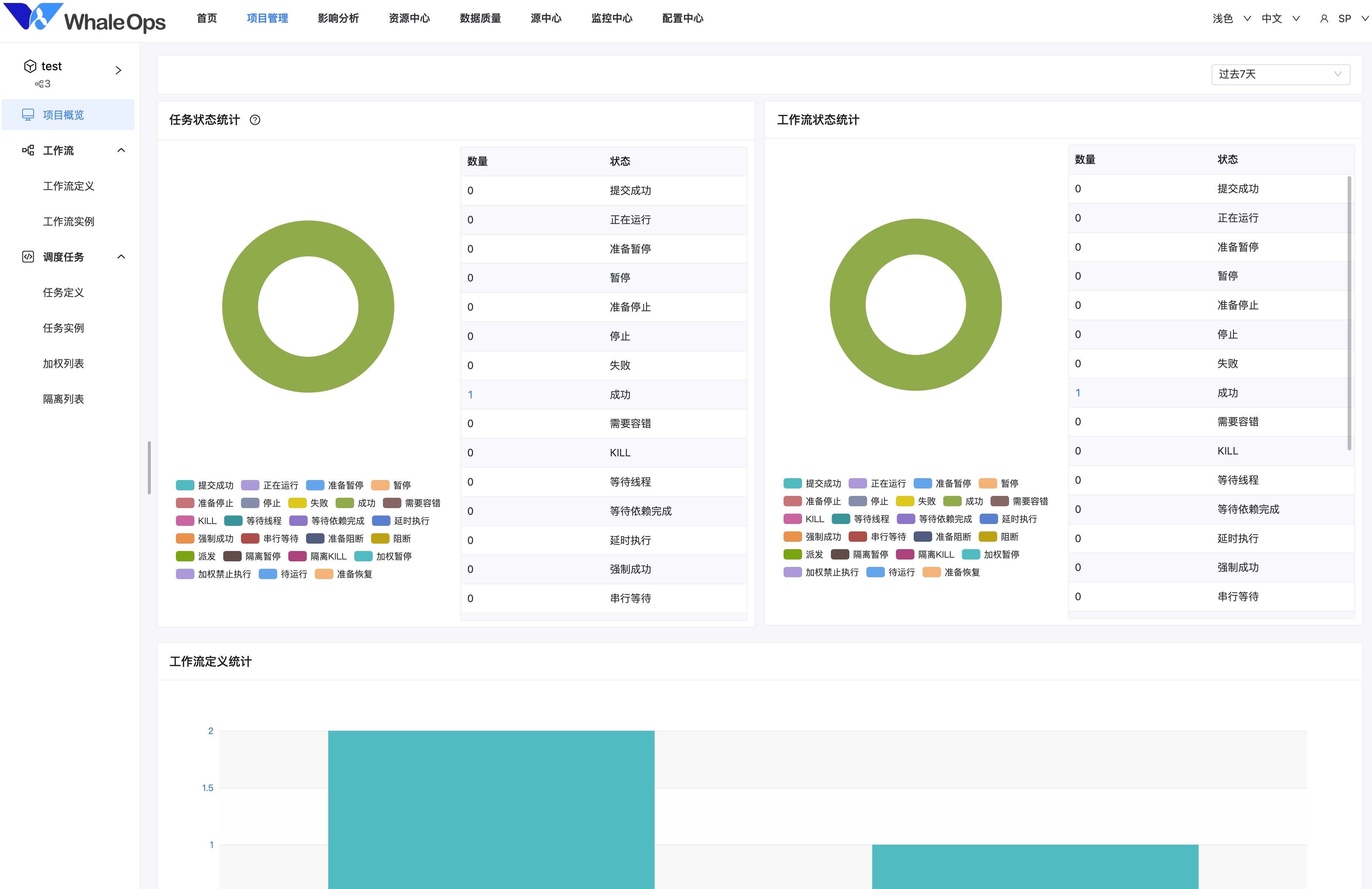Click the monitor icon beside 项目概览
The height and width of the screenshot is (889, 1372).
tap(28, 115)
